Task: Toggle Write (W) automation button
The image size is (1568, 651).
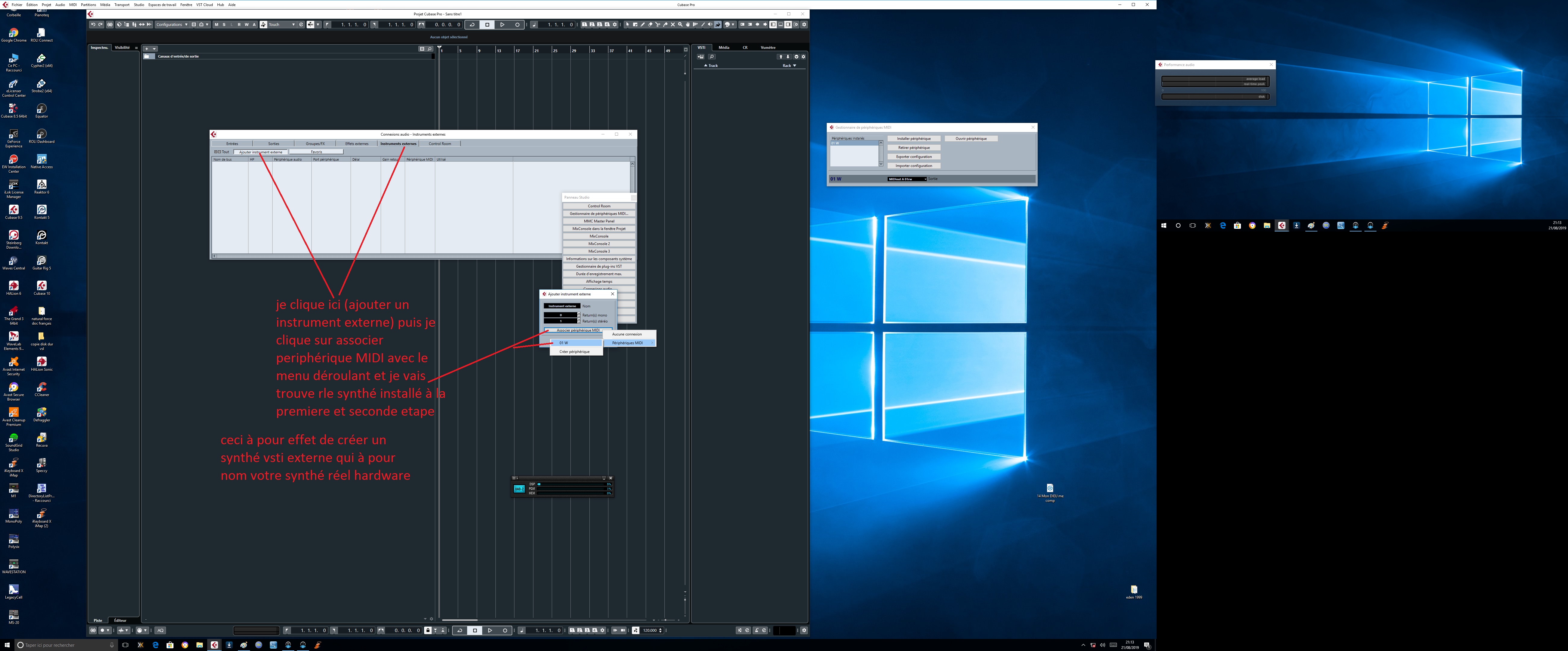Action: pos(246,24)
